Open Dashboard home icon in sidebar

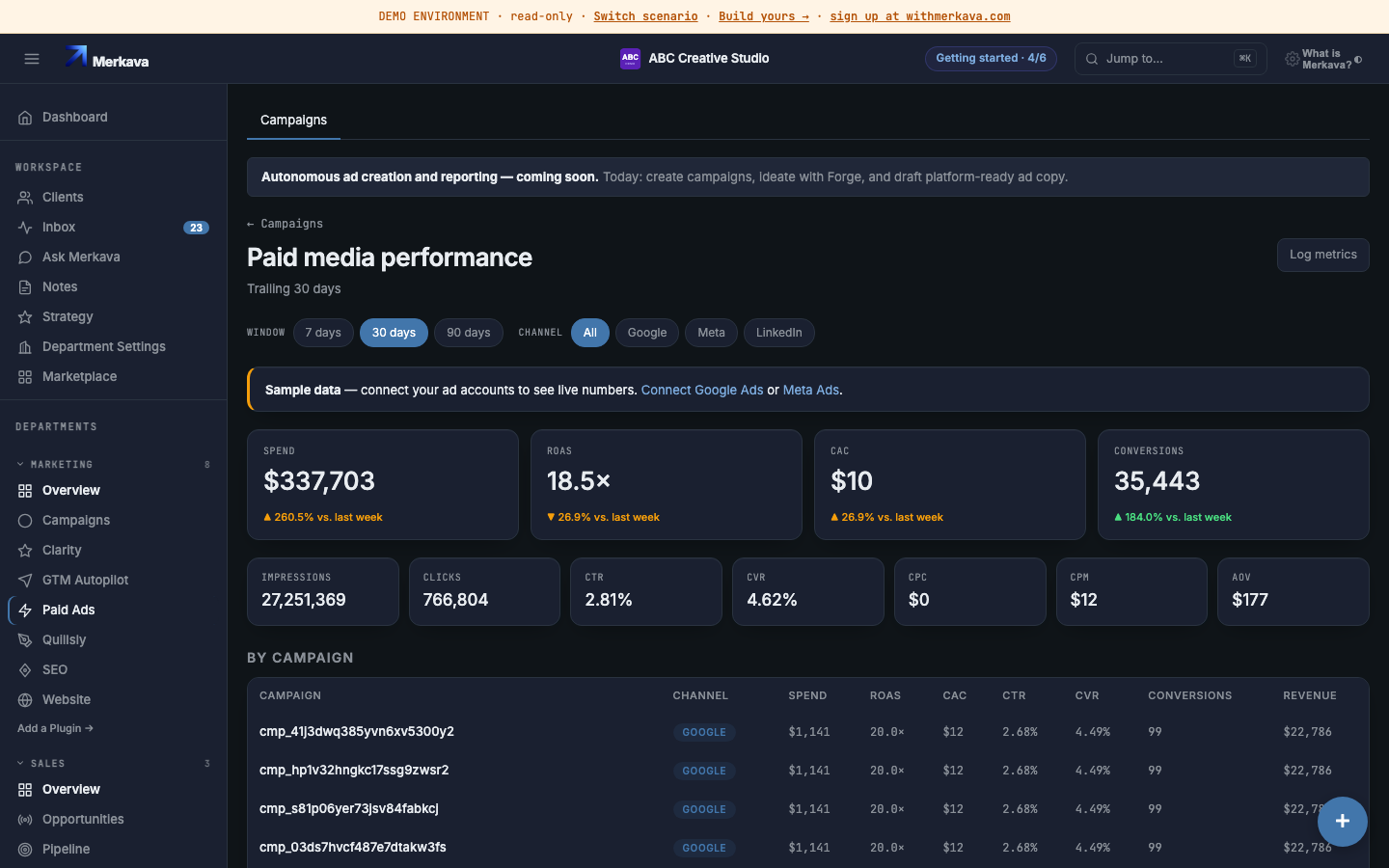click(25, 118)
